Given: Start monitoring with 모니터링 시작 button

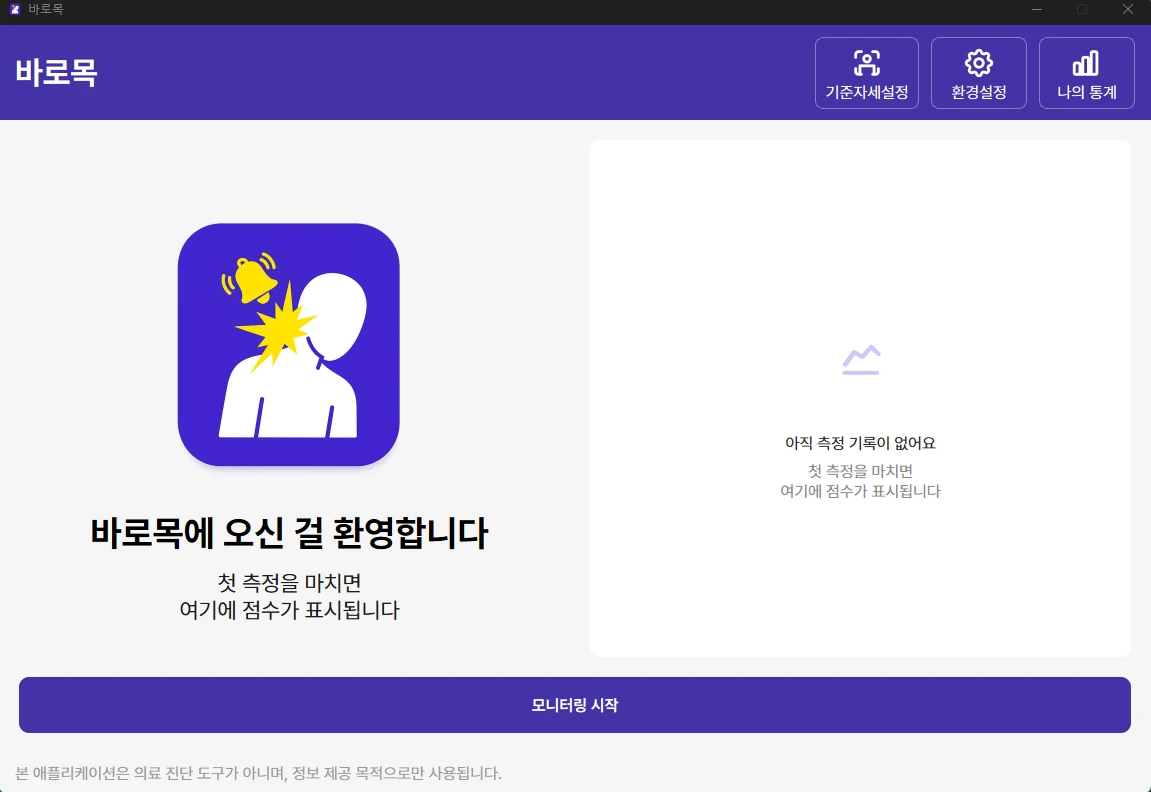Looking at the screenshot, I should point(575,705).
